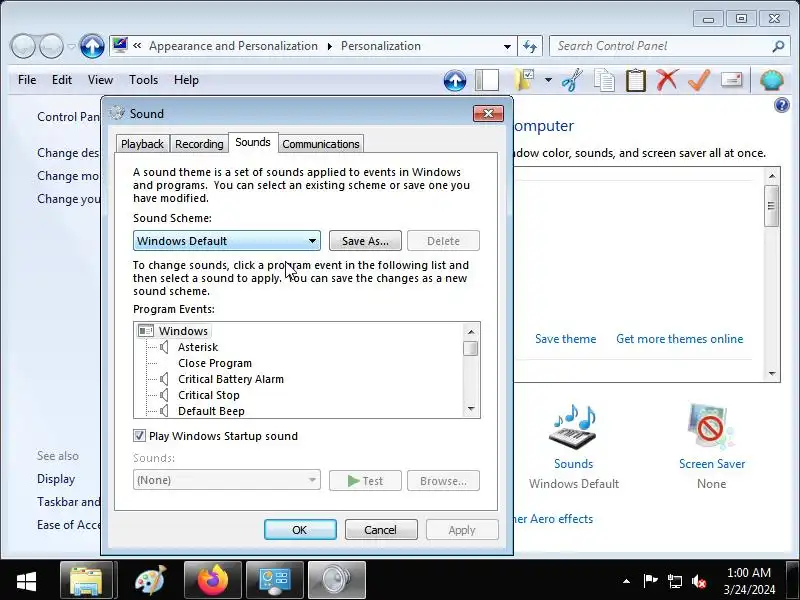This screenshot has width=800, height=600.
Task: Open the View menu
Action: tap(100, 80)
